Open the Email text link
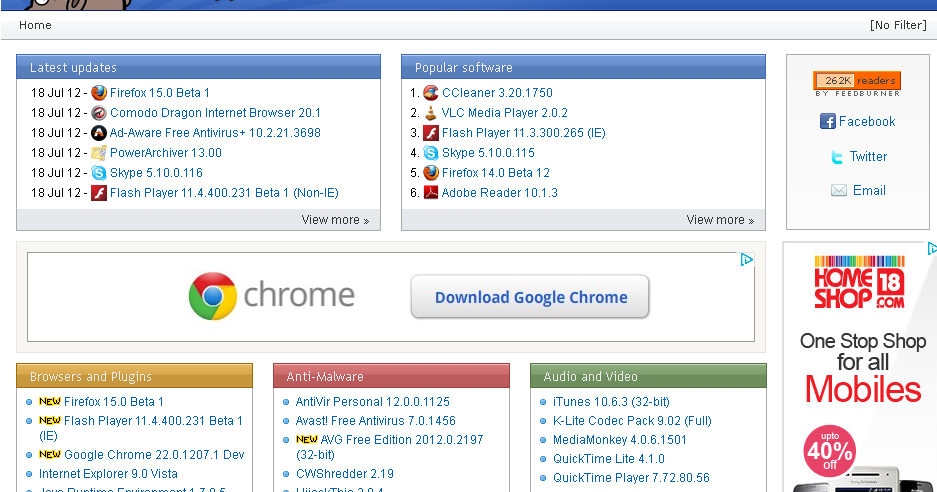The height and width of the screenshot is (492, 937). click(869, 191)
